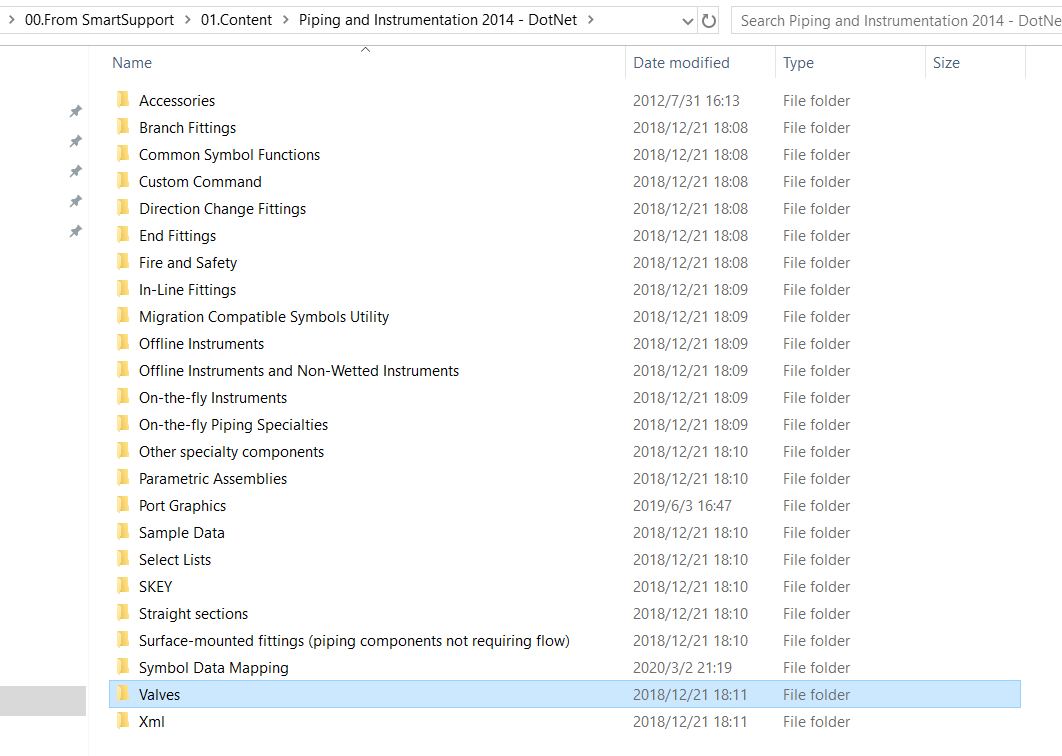Click the End Fittings folder icon

click(123, 235)
